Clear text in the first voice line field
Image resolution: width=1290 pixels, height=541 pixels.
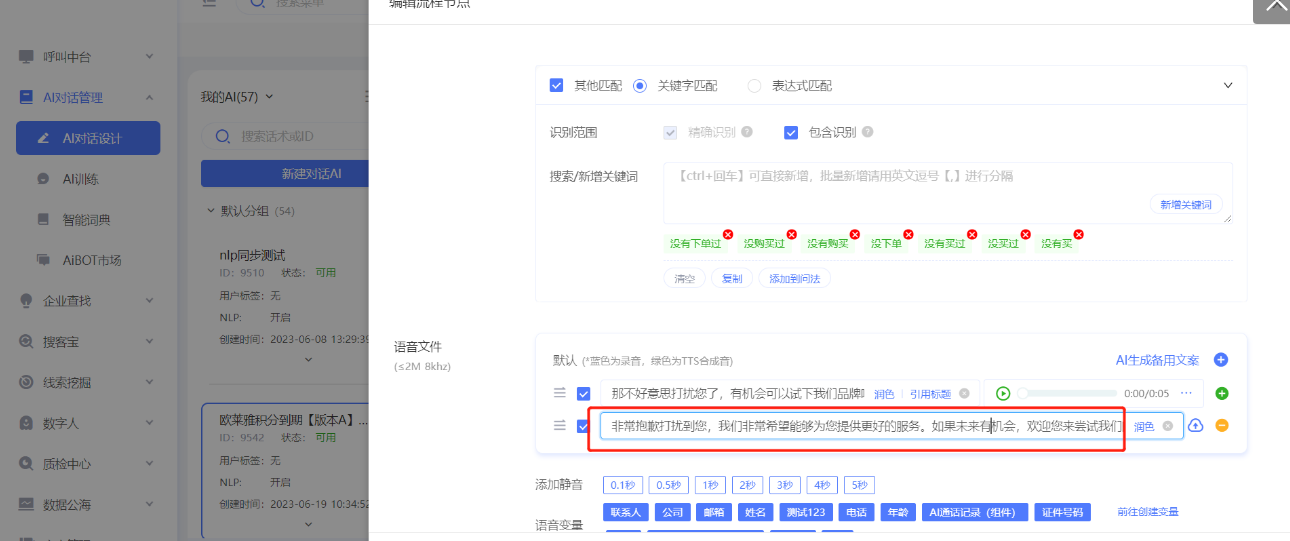964,394
